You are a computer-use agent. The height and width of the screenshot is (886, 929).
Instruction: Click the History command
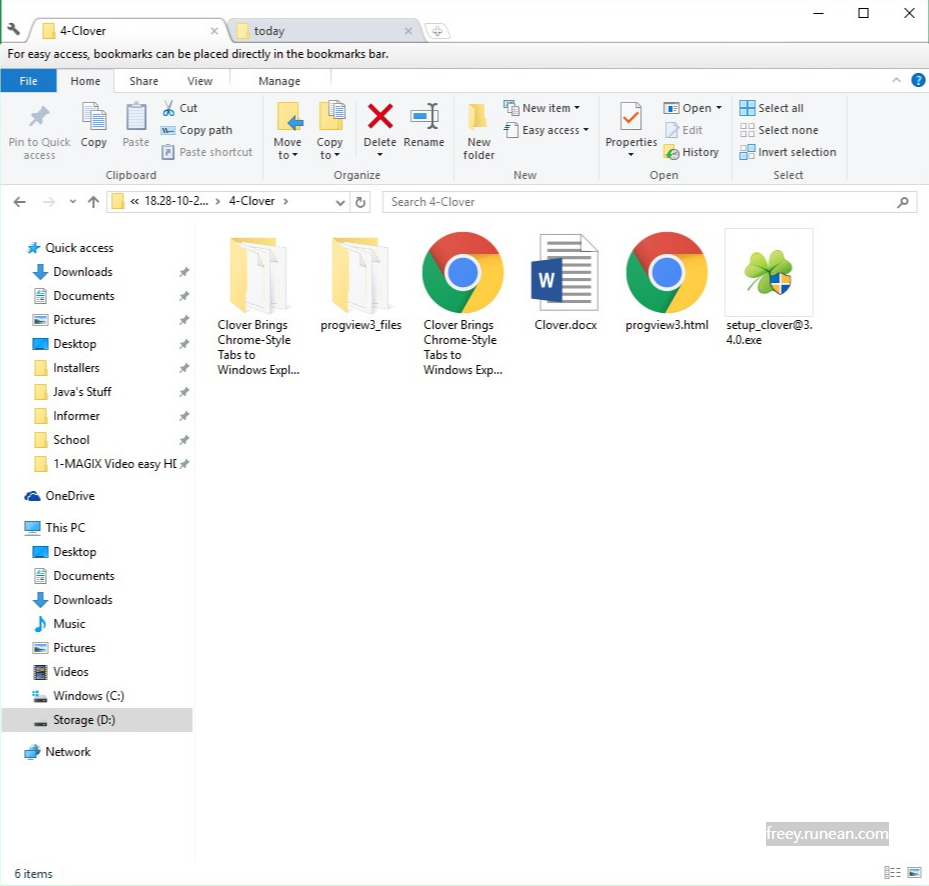click(x=691, y=152)
